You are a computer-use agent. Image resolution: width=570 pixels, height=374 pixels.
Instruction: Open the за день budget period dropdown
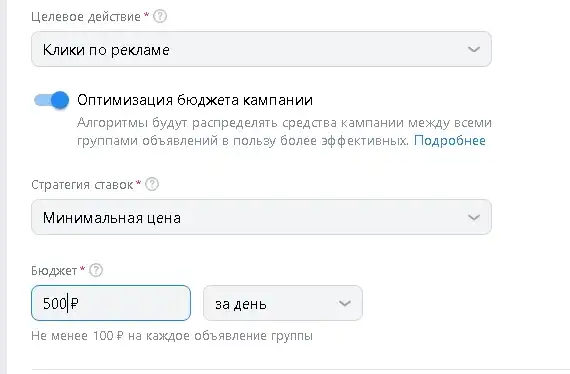[x=283, y=303]
